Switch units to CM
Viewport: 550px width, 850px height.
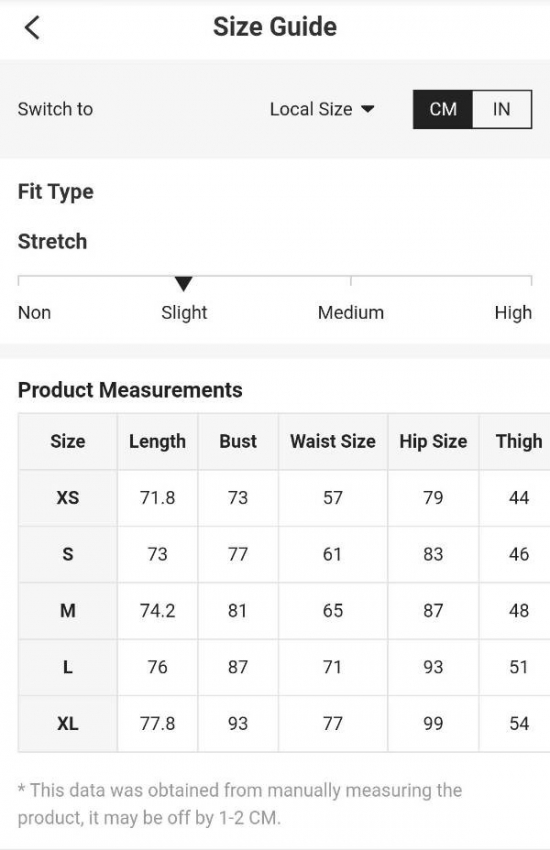point(443,109)
